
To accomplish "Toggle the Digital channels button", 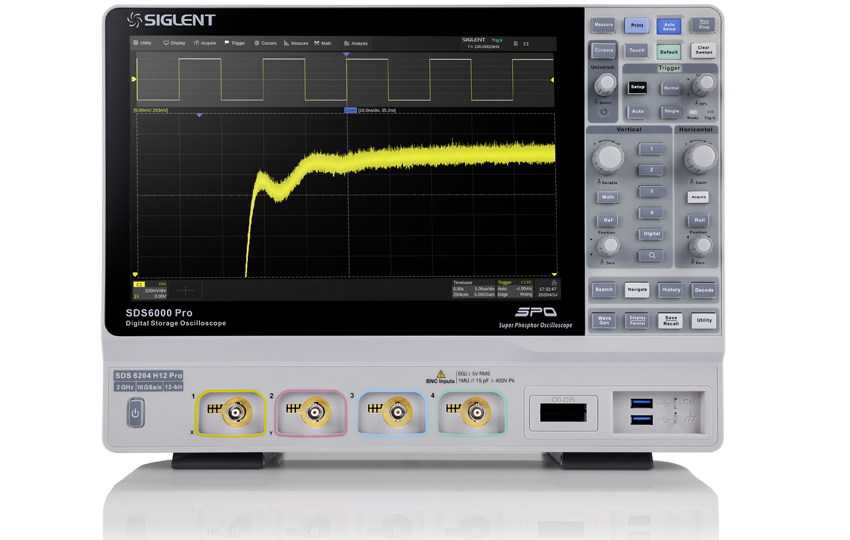I will tap(651, 234).
